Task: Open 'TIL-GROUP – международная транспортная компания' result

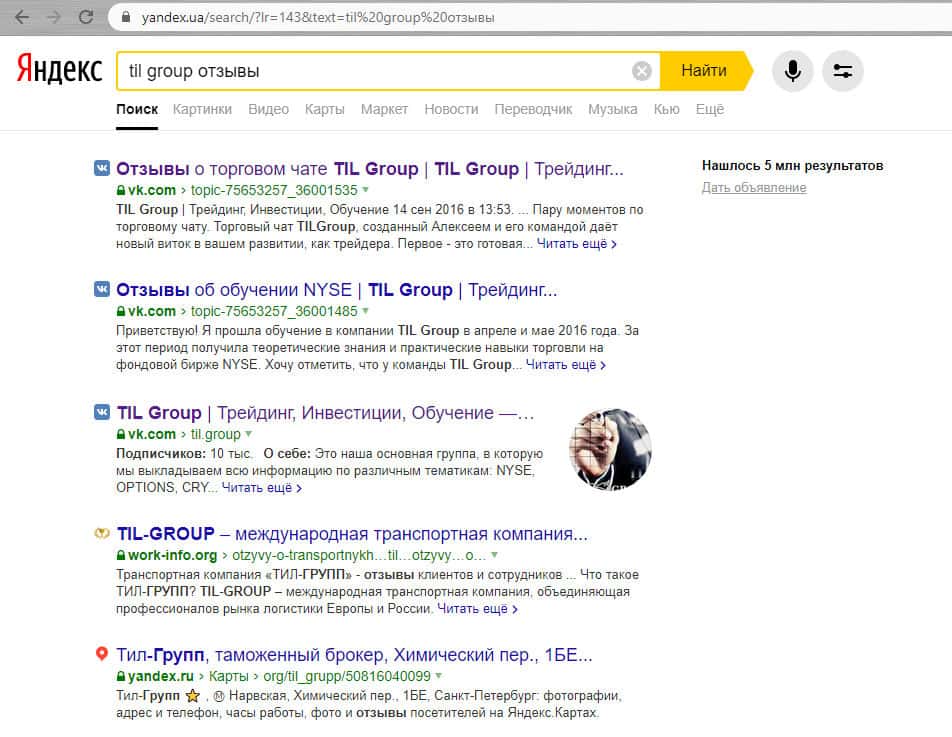Action: [x=352, y=534]
